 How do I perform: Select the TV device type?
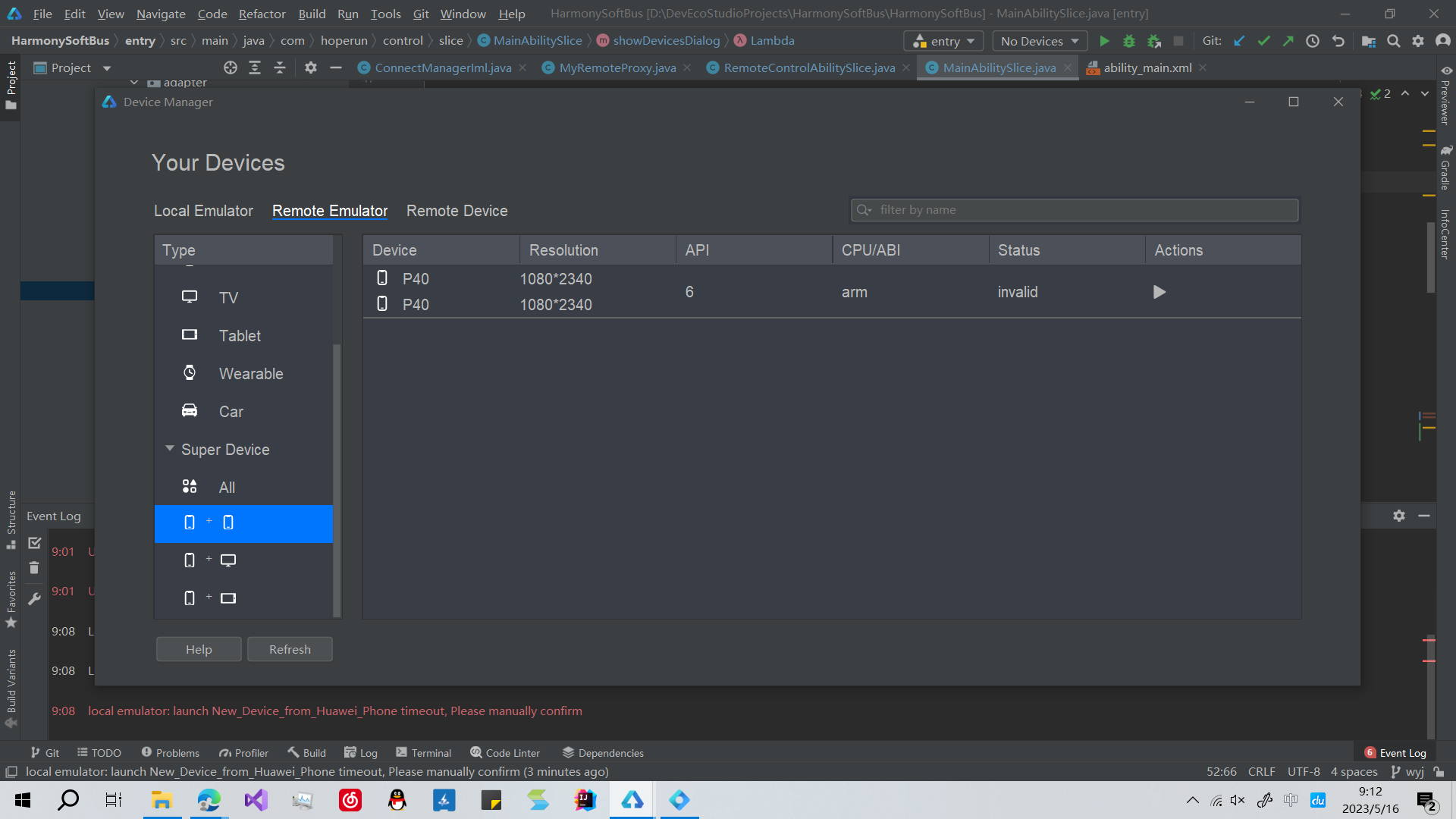tap(243, 297)
